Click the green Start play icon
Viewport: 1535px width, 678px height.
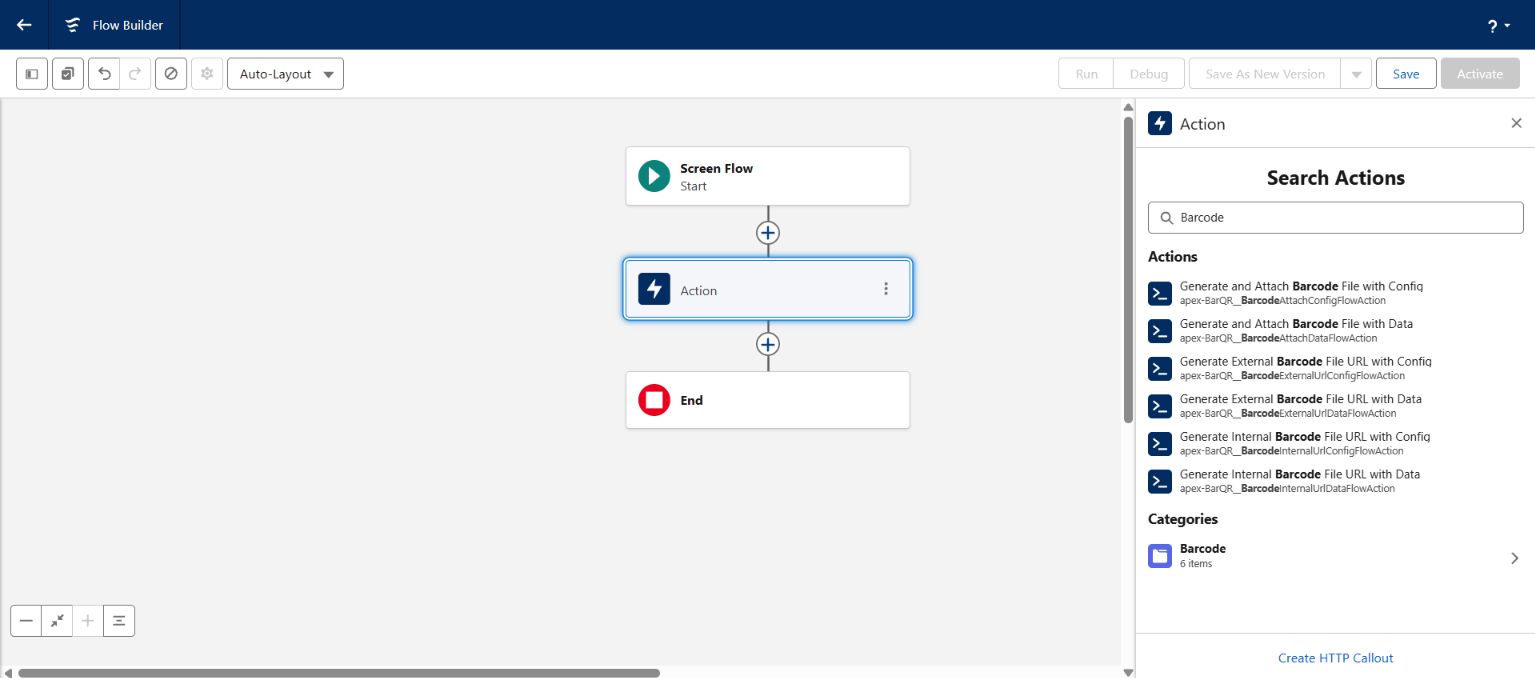coord(654,176)
